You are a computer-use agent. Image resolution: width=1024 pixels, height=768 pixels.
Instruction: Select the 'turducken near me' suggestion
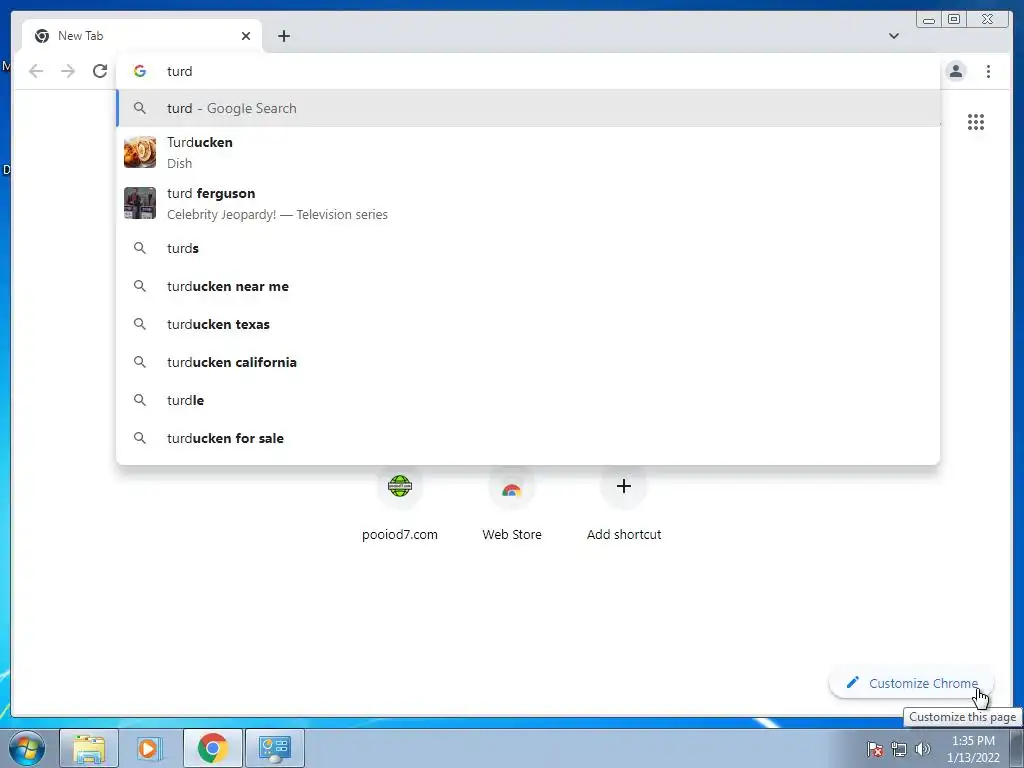pyautogui.click(x=528, y=286)
